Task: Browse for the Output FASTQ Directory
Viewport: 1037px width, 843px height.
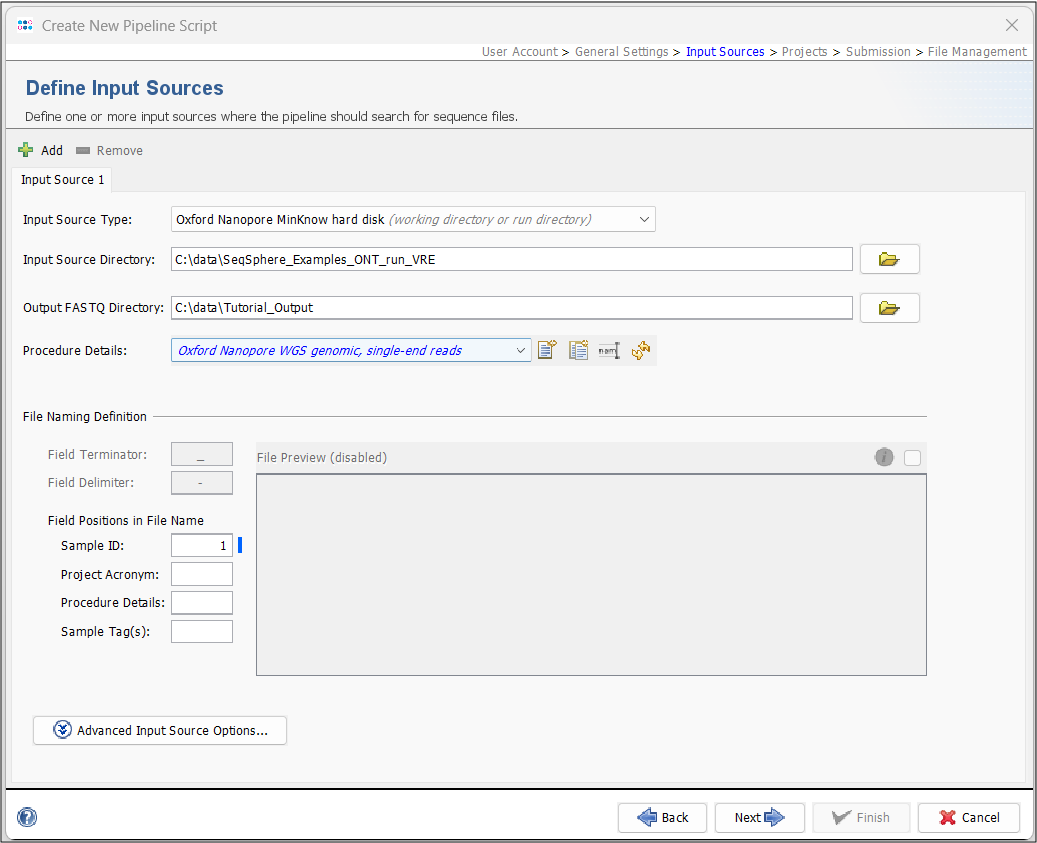Action: tap(888, 307)
